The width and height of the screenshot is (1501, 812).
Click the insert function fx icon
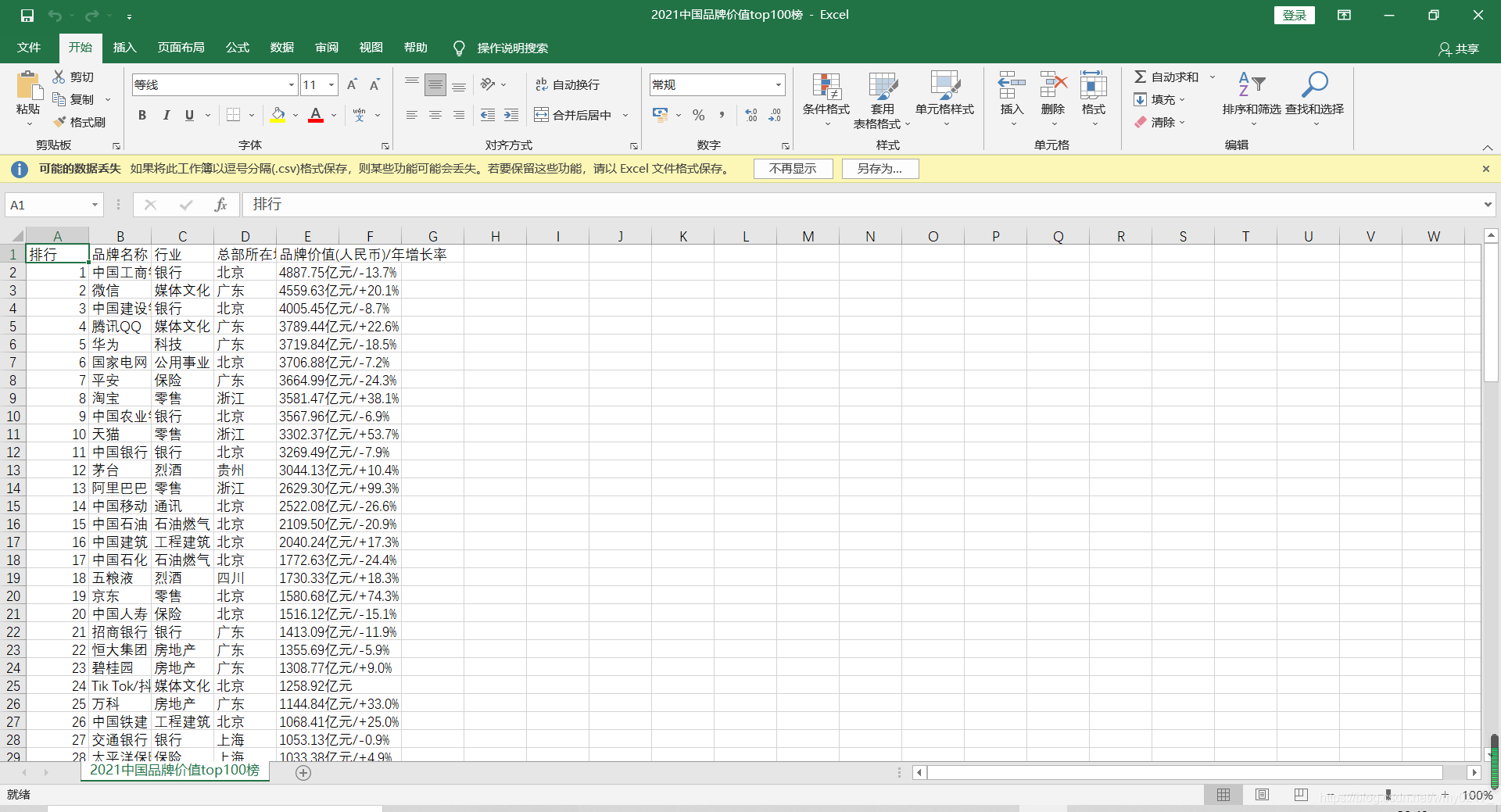[220, 205]
